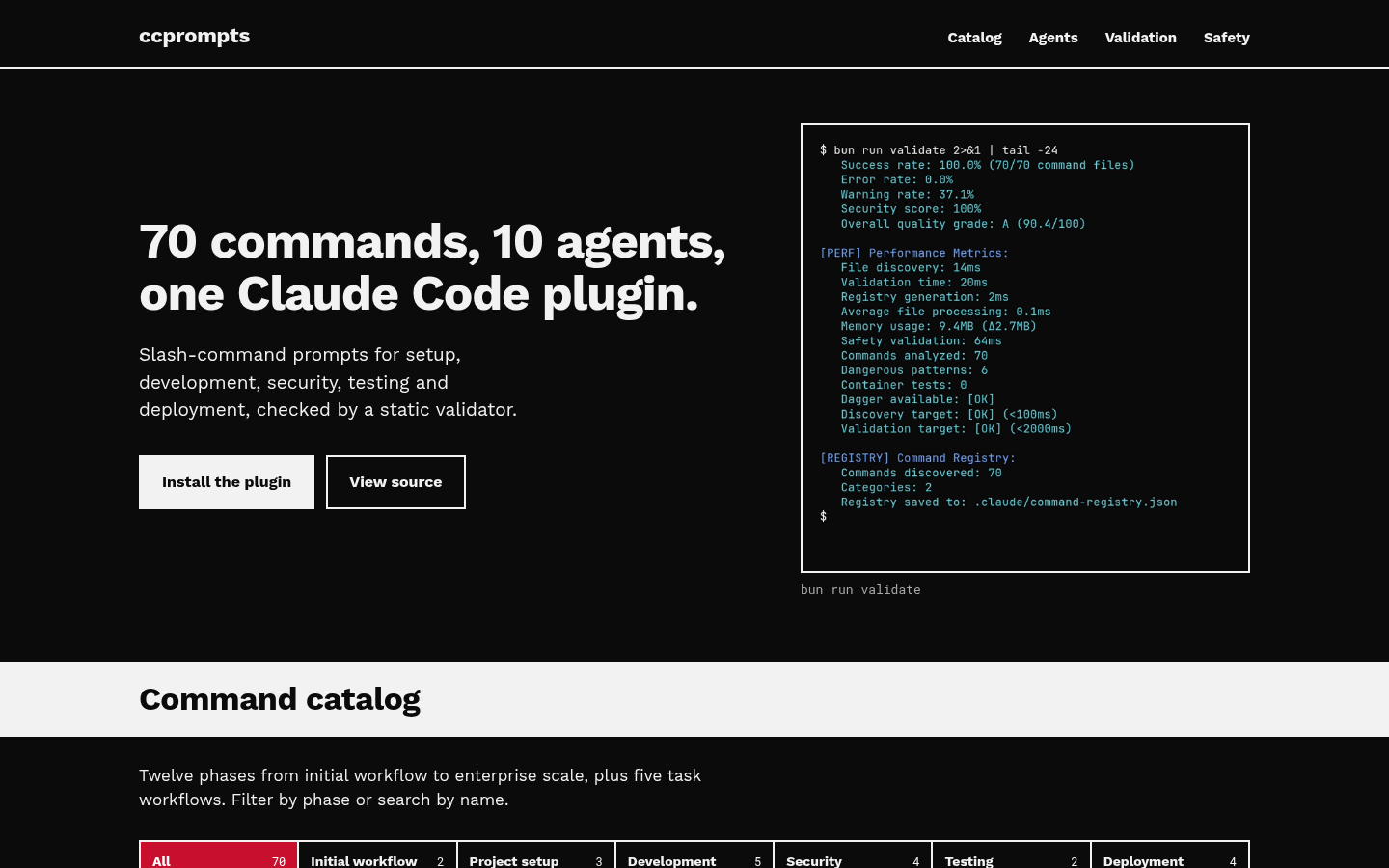The height and width of the screenshot is (868, 1389).
Task: Click the 'bun run validate' caption text
Action: [x=860, y=590]
